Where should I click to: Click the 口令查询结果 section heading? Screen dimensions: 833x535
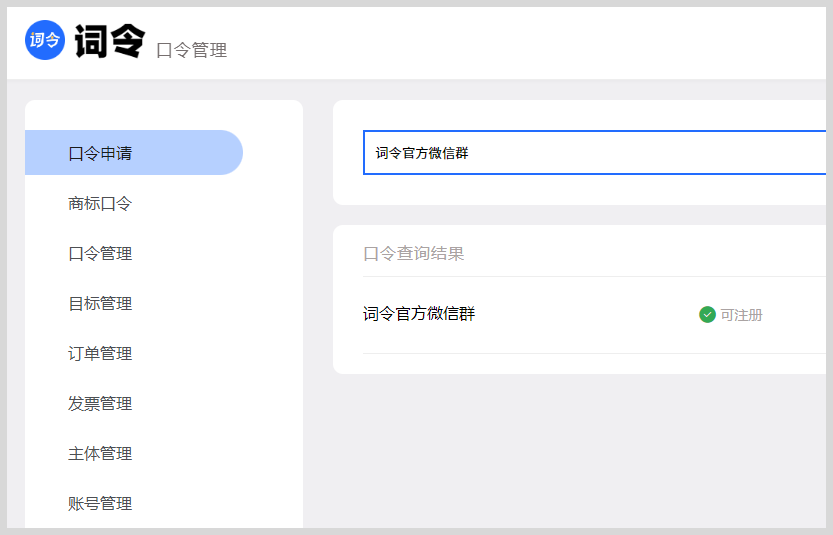414,253
